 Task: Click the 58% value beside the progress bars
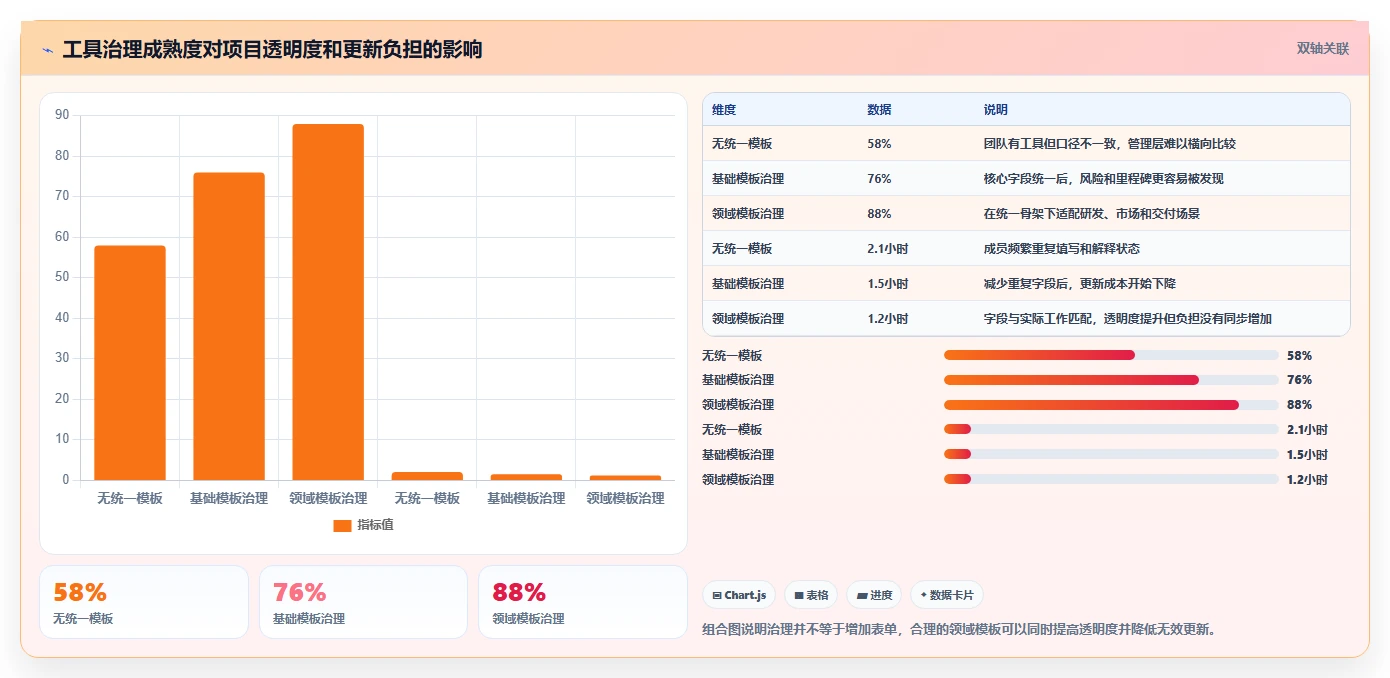click(1299, 355)
